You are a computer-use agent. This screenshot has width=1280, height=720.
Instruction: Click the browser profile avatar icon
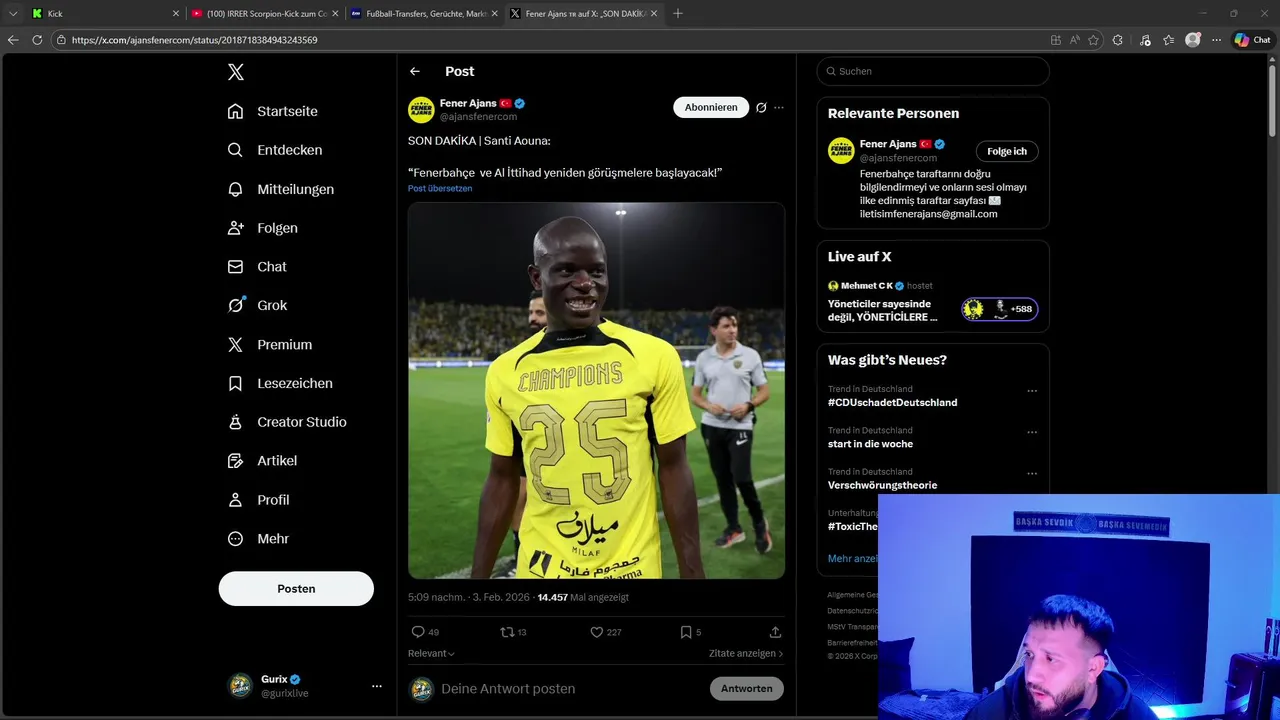coord(1193,40)
